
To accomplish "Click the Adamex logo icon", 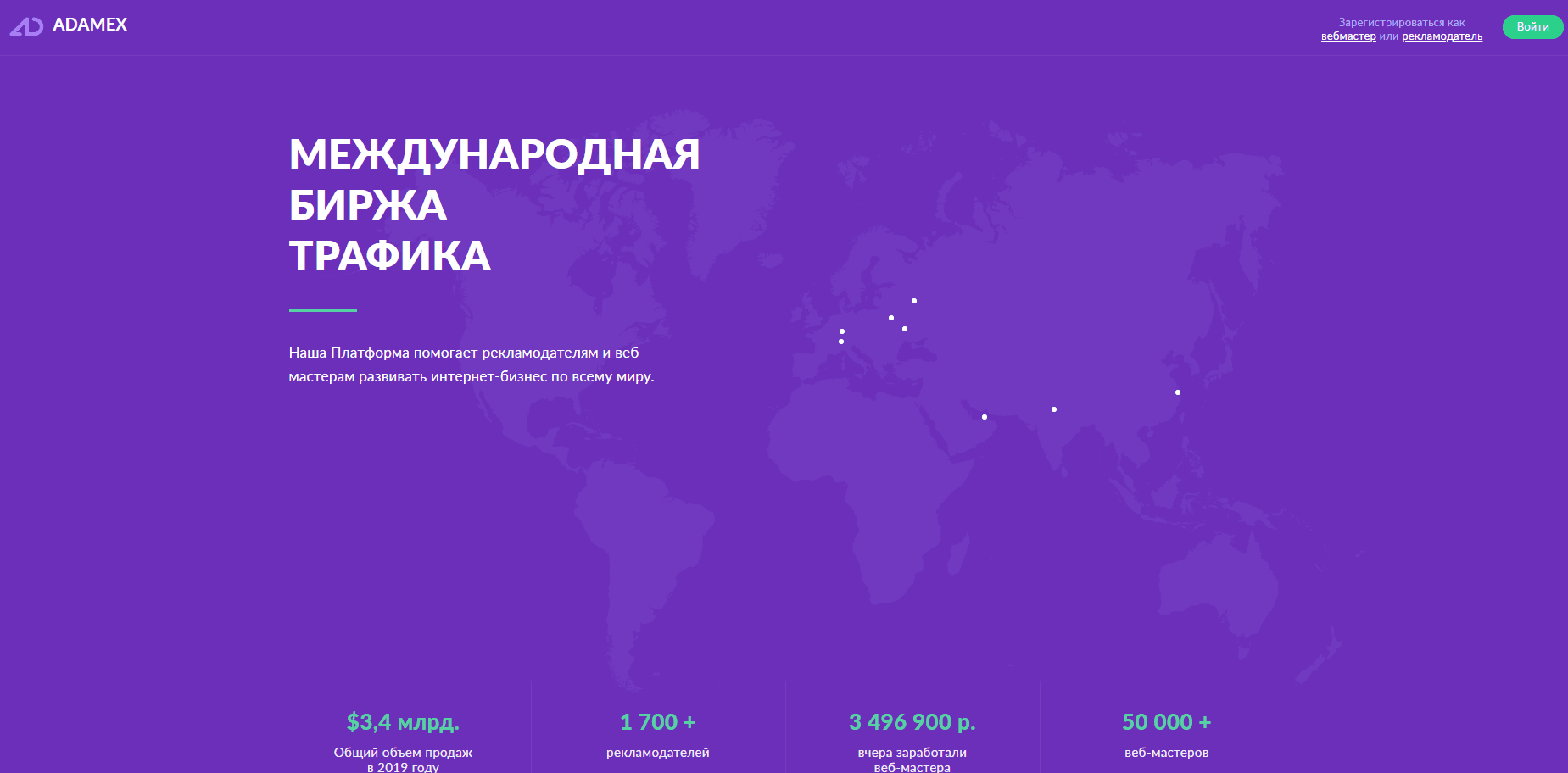I will [26, 26].
